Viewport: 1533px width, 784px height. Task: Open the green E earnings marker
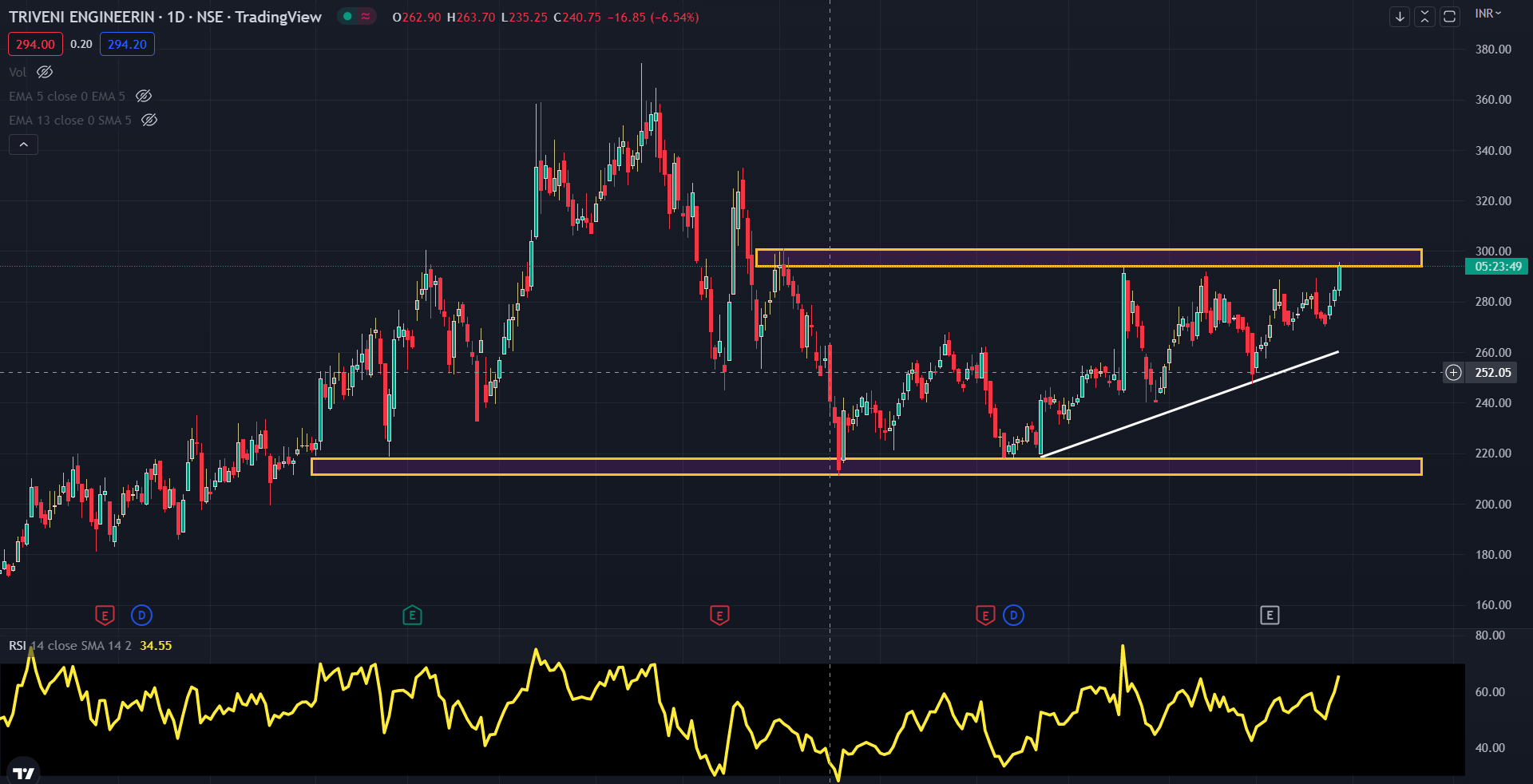(x=412, y=616)
